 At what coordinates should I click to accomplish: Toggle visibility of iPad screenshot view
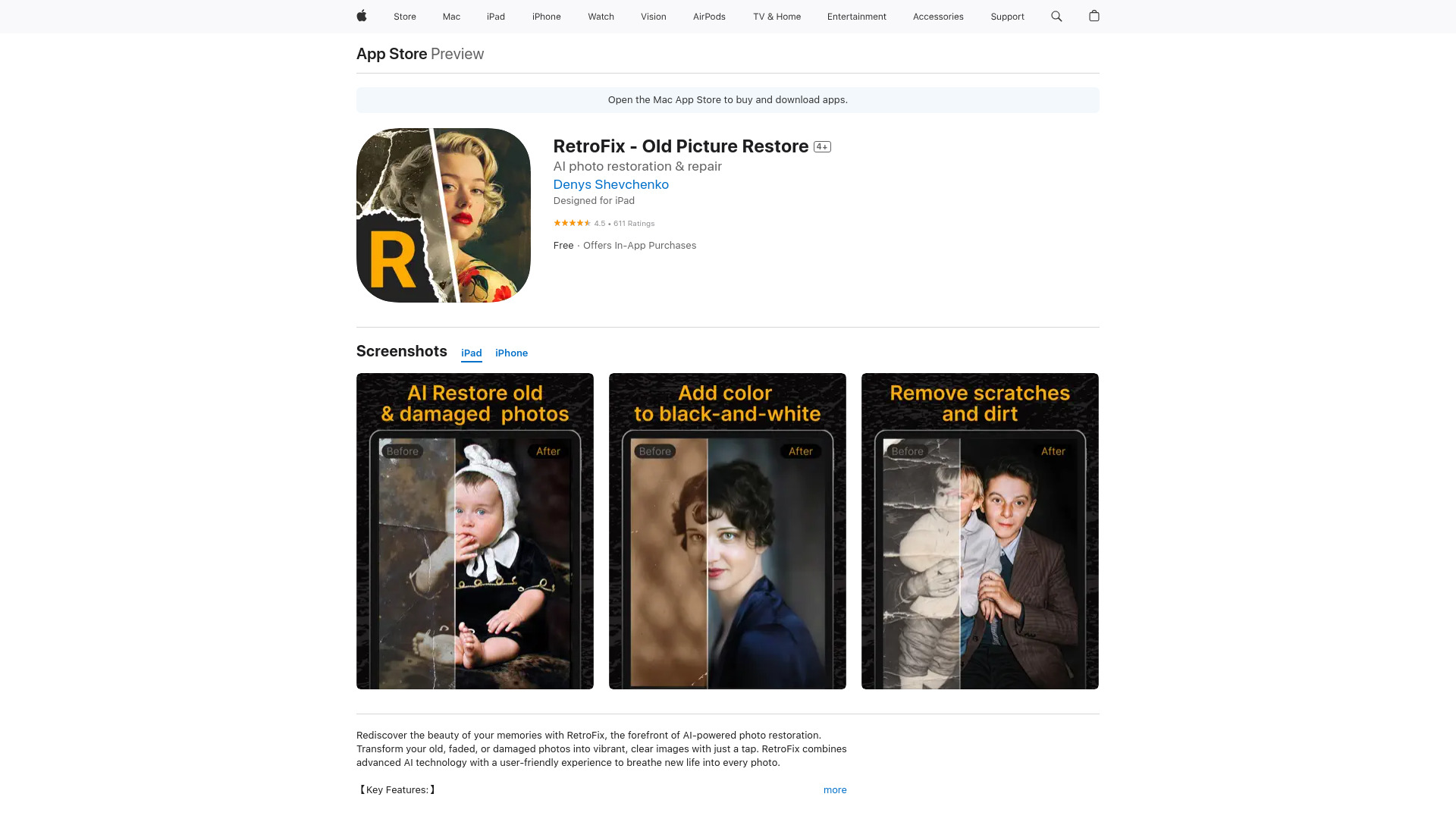[471, 353]
